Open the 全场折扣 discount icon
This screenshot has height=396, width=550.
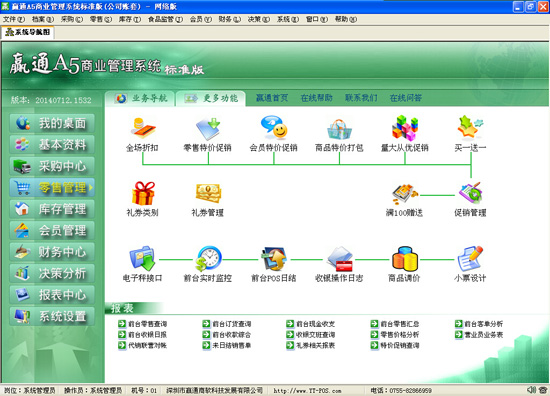pos(142,128)
